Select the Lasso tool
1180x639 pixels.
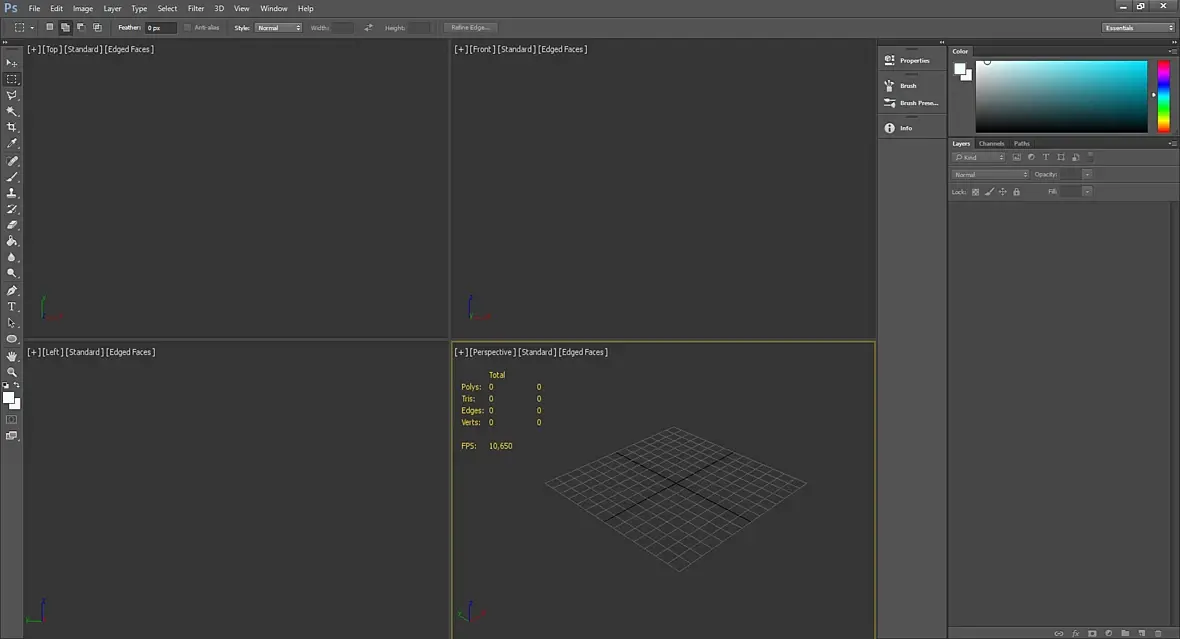12,95
